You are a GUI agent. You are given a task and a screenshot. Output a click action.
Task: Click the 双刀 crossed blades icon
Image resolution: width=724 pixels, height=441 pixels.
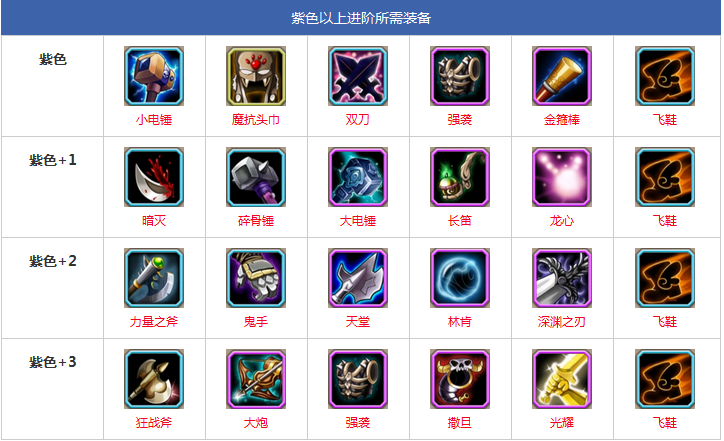pyautogui.click(x=358, y=76)
